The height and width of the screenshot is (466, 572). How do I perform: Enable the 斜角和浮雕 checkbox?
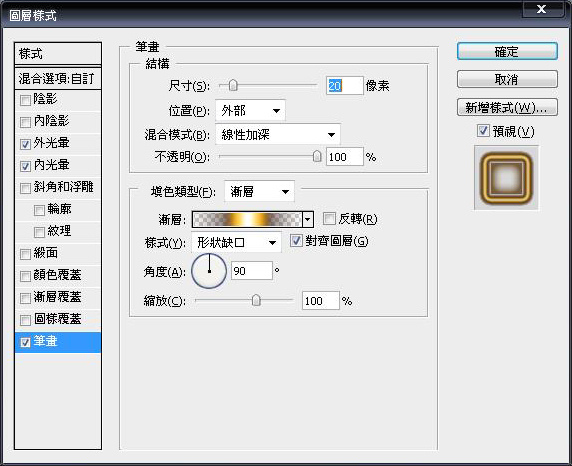tap(25, 188)
